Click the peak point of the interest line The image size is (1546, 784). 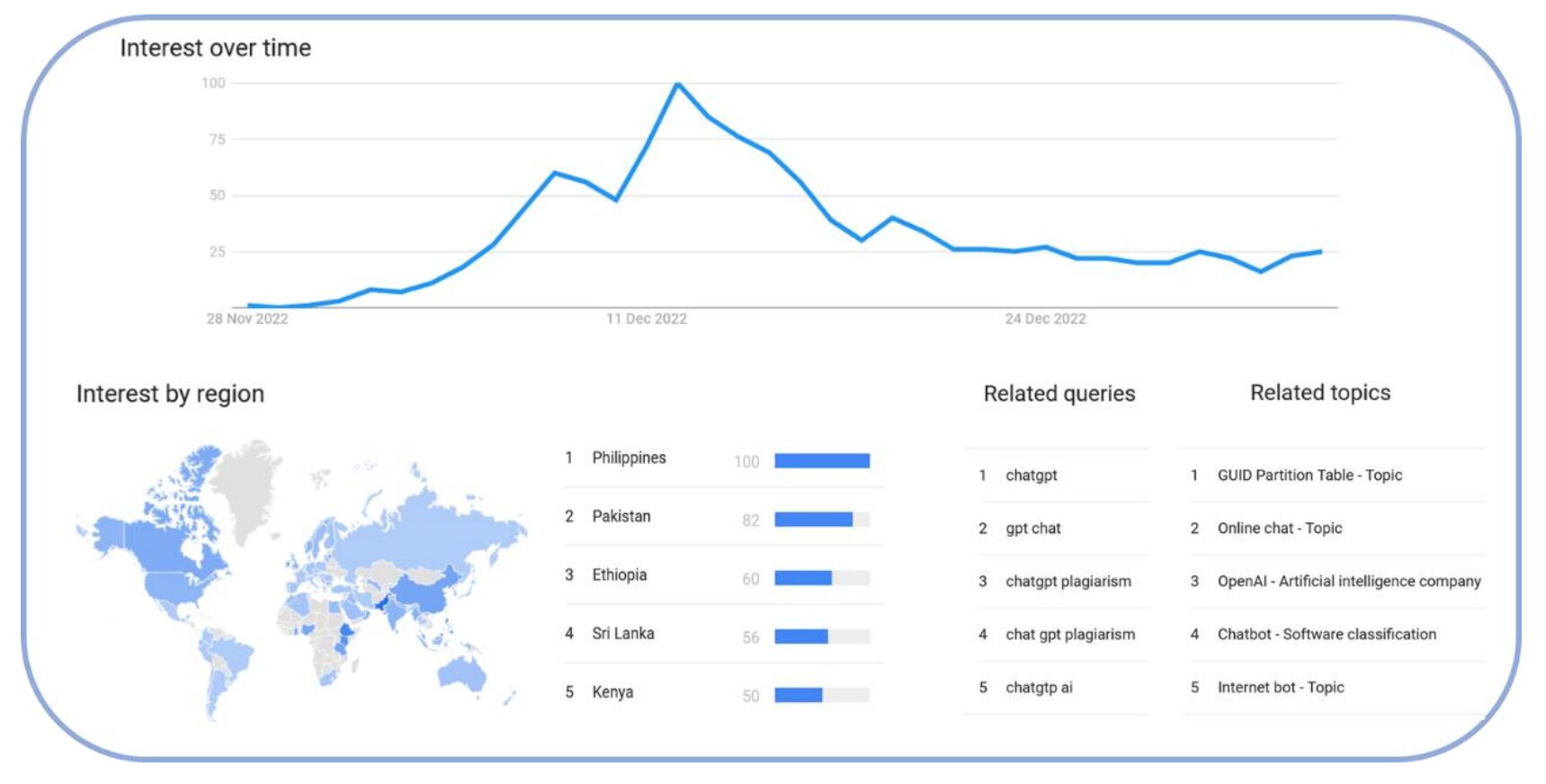click(x=677, y=84)
